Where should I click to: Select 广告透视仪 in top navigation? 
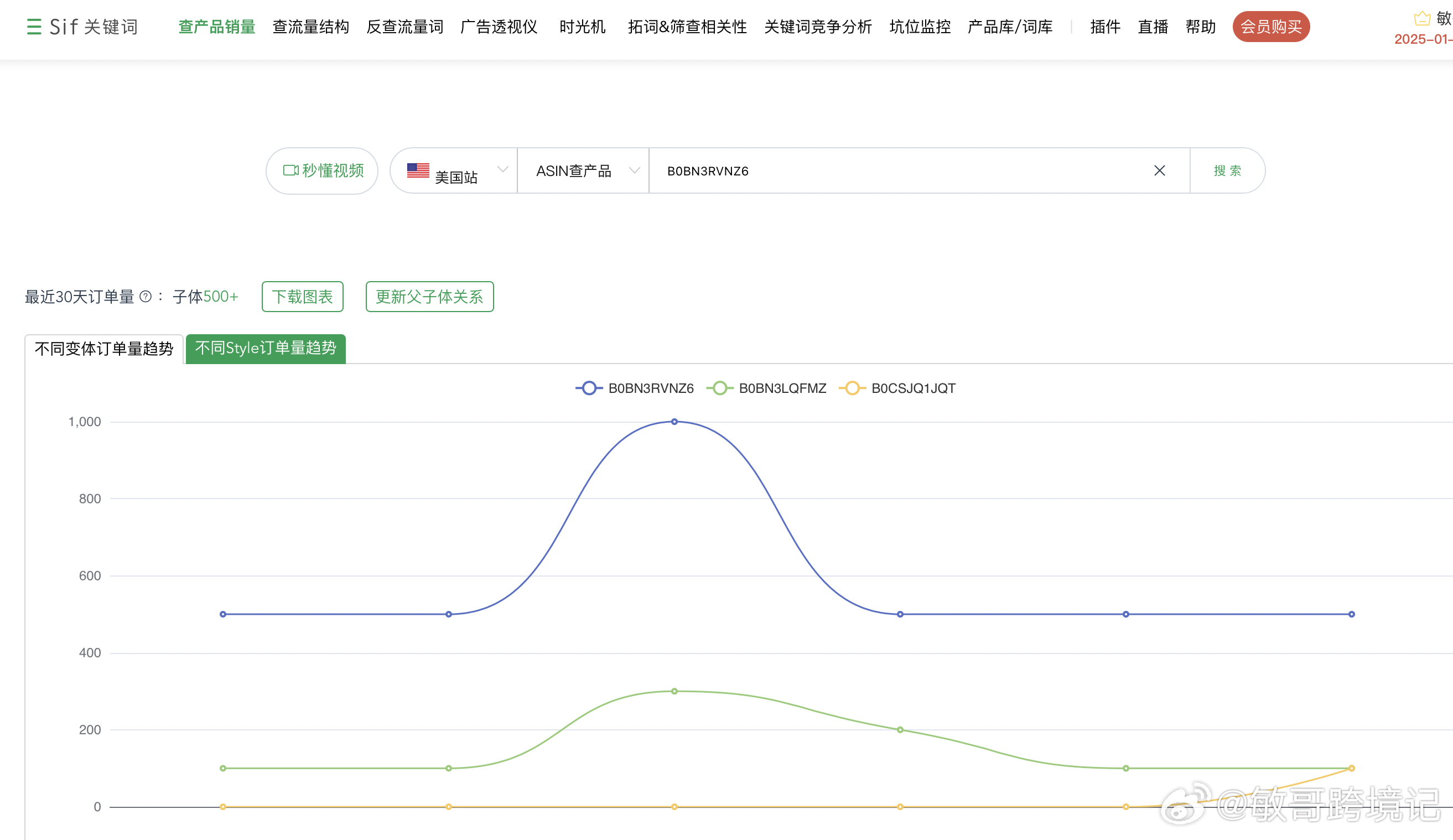[x=499, y=27]
